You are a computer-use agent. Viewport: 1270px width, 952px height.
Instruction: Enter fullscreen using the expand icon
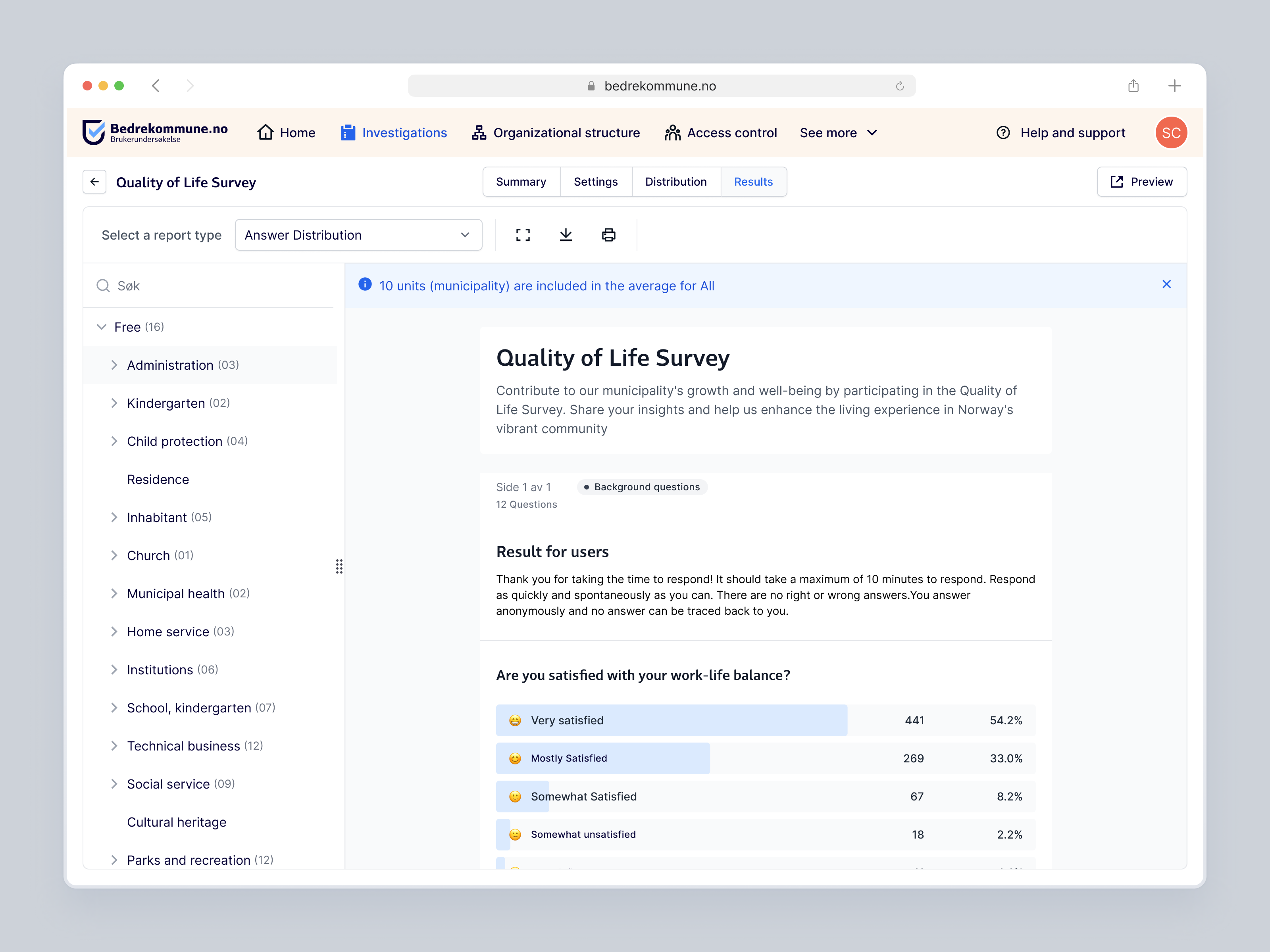coord(522,235)
